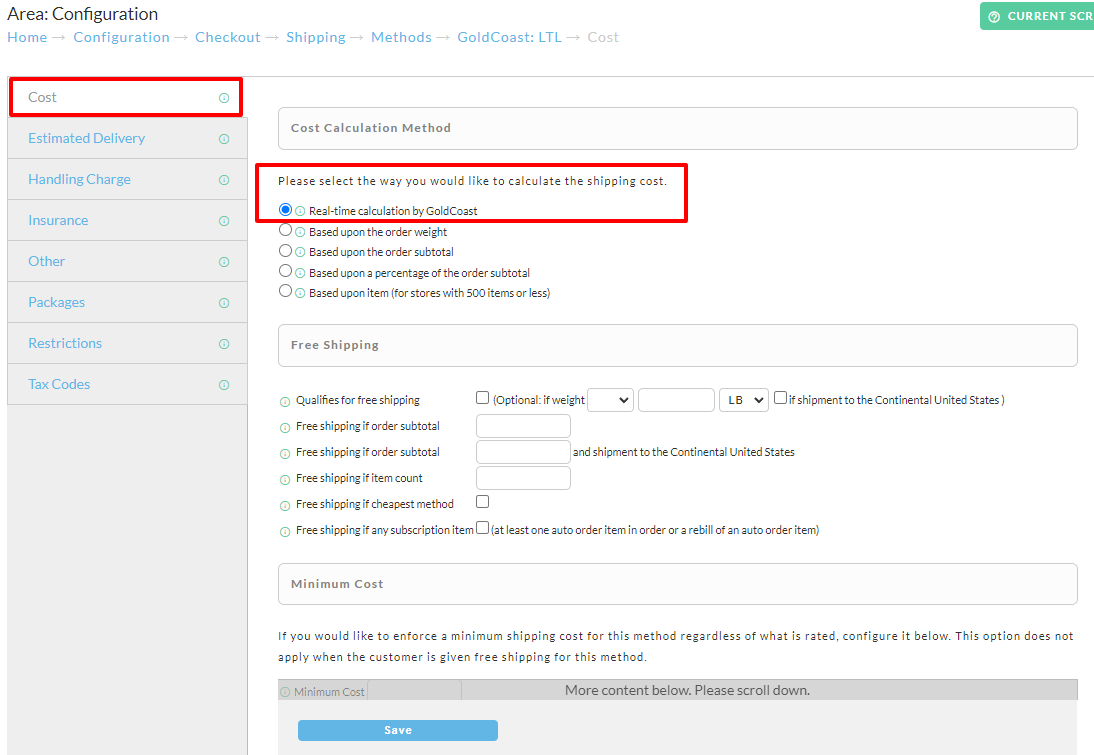1094x755 pixels.
Task: Click Free shipping if item count field
Action: click(523, 478)
